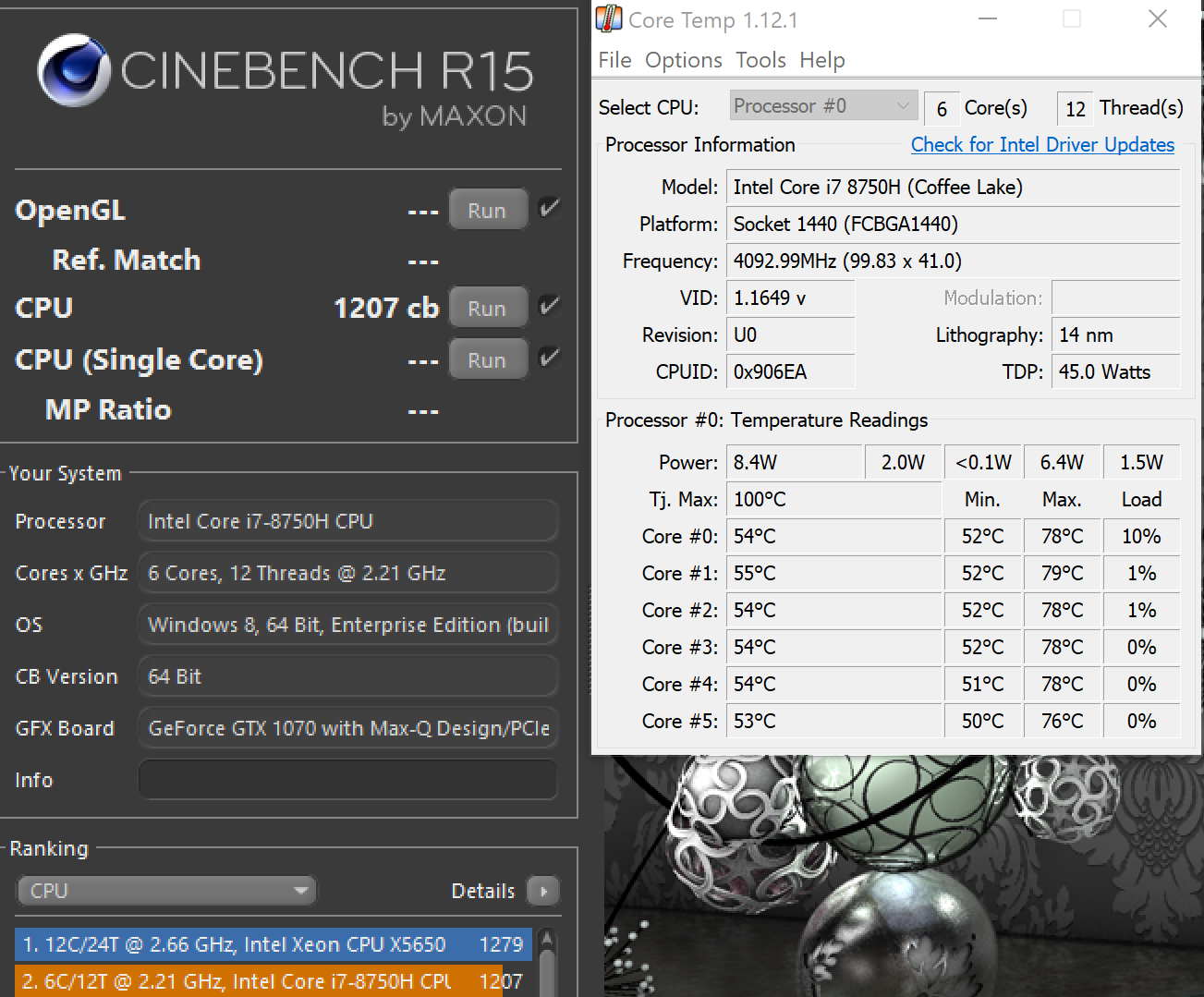Click the Model field 'Intel Core i7 8750H'
Viewport: 1204px width, 997px height.
click(x=954, y=188)
